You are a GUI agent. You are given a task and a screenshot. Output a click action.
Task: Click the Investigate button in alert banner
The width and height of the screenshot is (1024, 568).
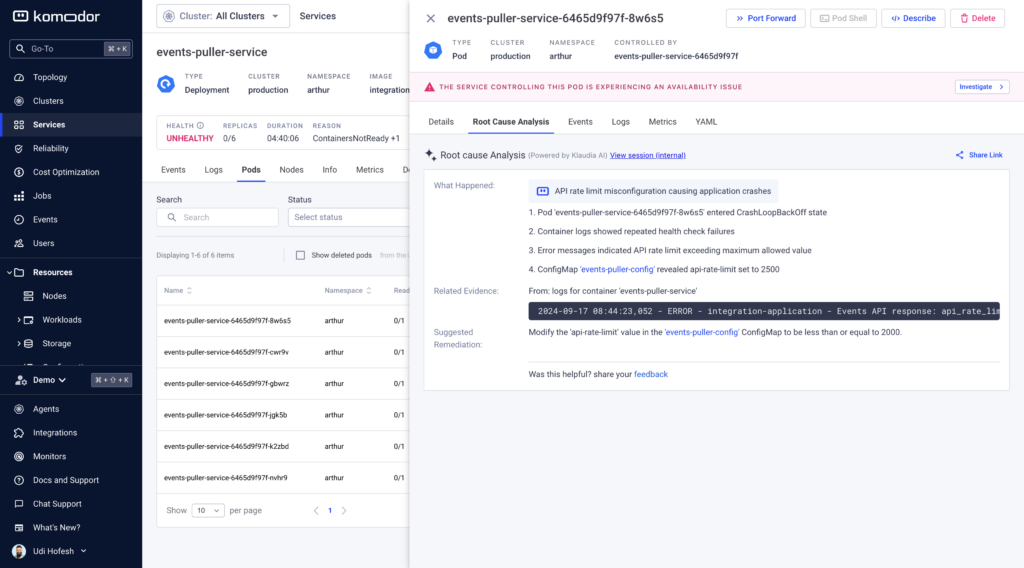pyautogui.click(x=982, y=87)
